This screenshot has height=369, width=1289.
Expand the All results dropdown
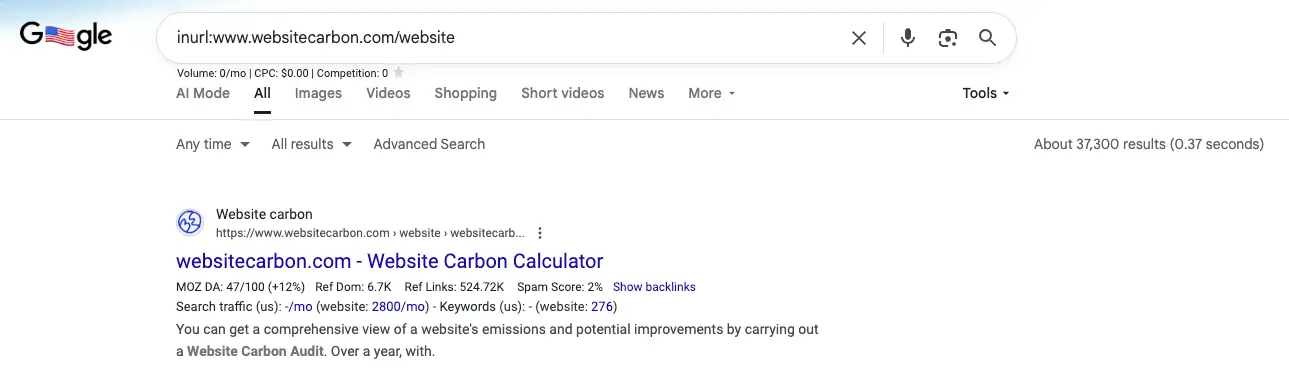click(312, 144)
